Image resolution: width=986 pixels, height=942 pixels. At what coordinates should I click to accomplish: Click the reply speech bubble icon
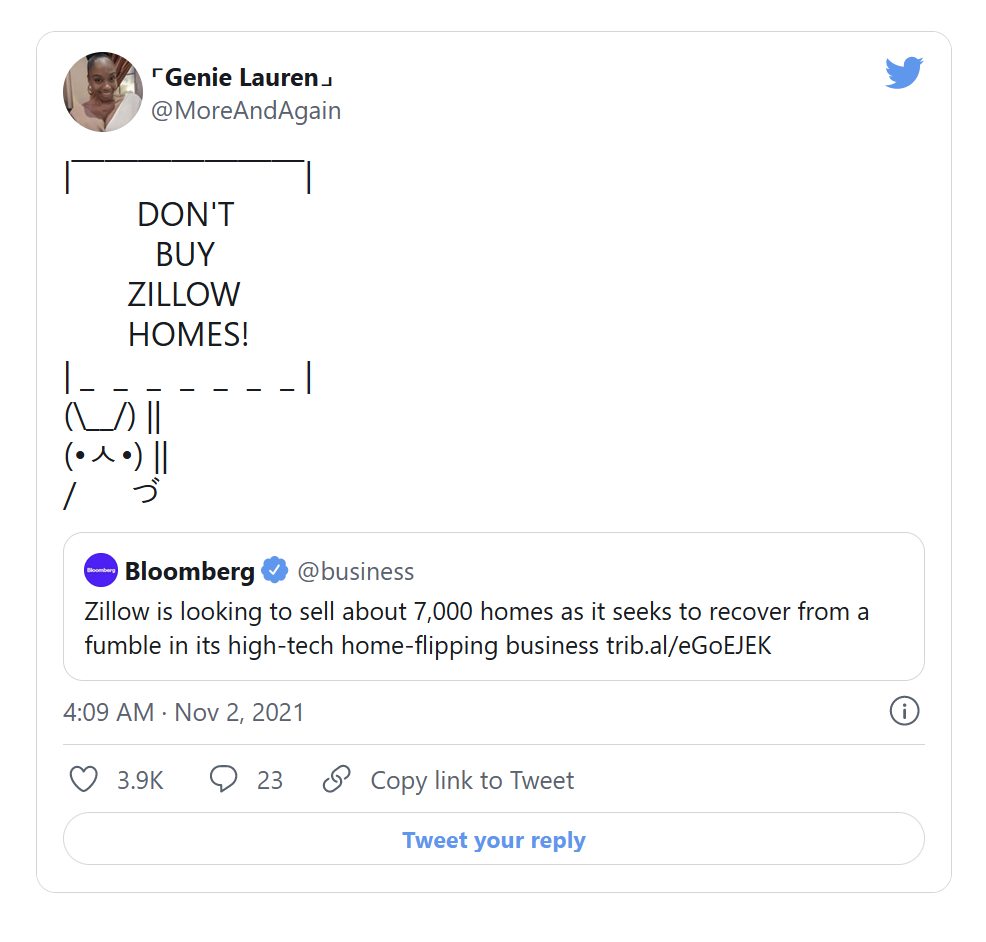[223, 779]
